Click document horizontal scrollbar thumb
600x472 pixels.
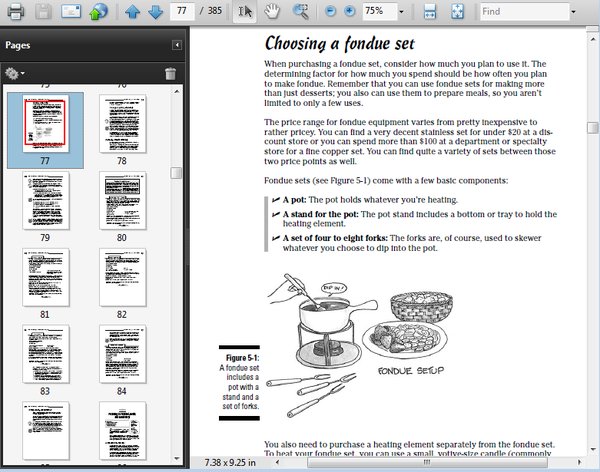pos(427,462)
